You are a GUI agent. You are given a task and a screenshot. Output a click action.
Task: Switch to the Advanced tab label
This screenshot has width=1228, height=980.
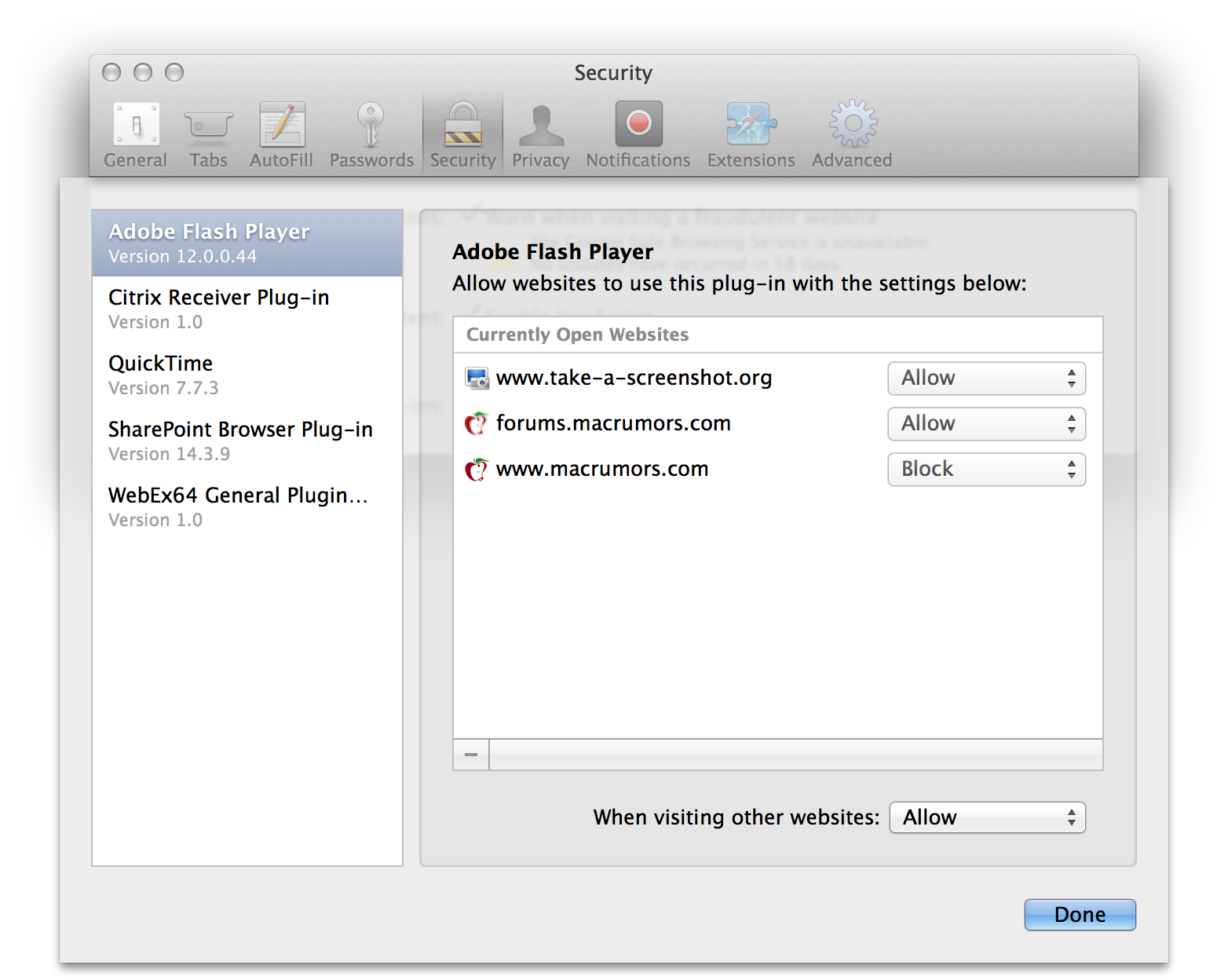[x=852, y=160]
